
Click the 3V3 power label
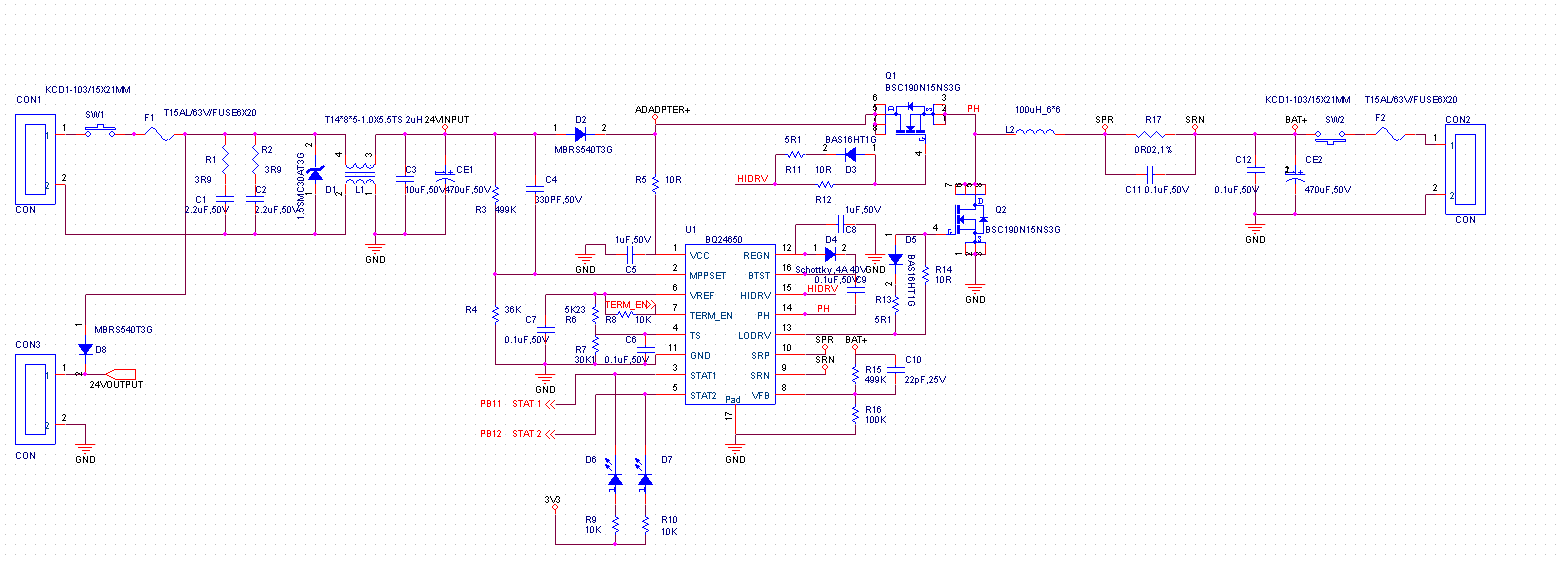click(x=552, y=499)
